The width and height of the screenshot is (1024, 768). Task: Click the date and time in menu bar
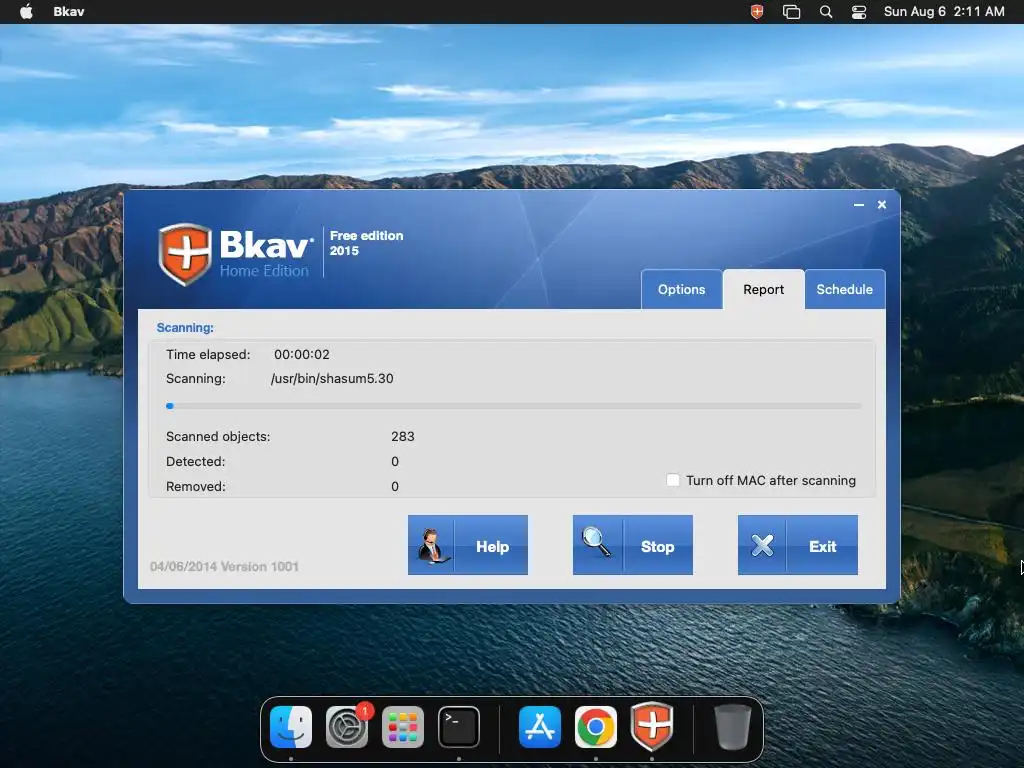tap(944, 11)
